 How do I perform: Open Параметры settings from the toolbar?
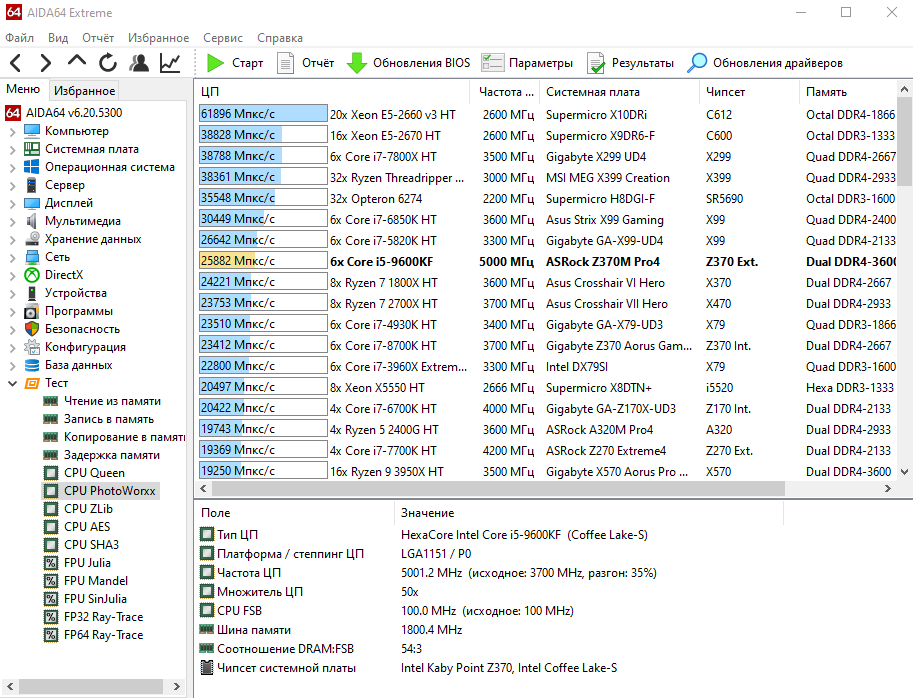coord(491,63)
